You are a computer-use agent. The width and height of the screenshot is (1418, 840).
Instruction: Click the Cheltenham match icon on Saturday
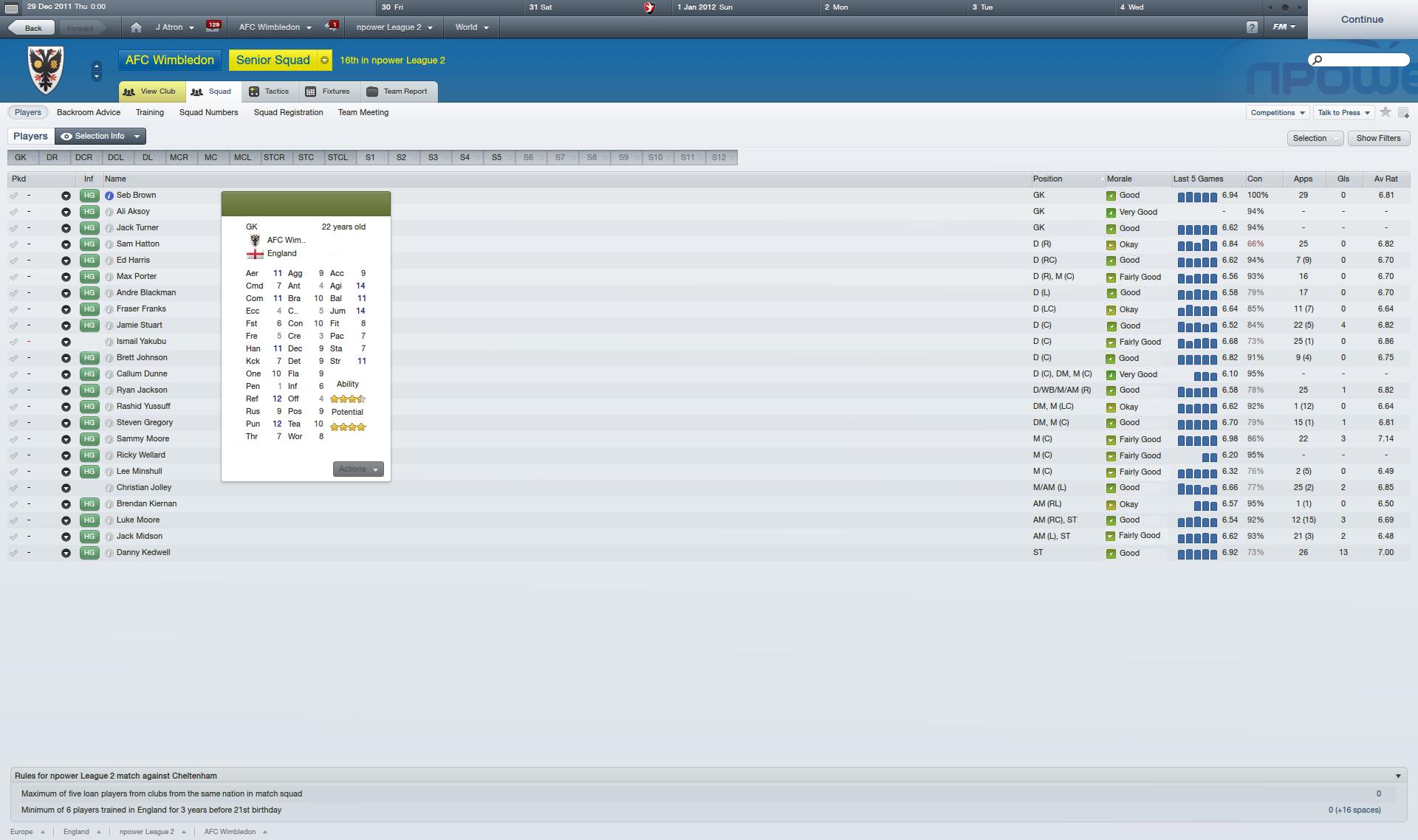(x=650, y=7)
